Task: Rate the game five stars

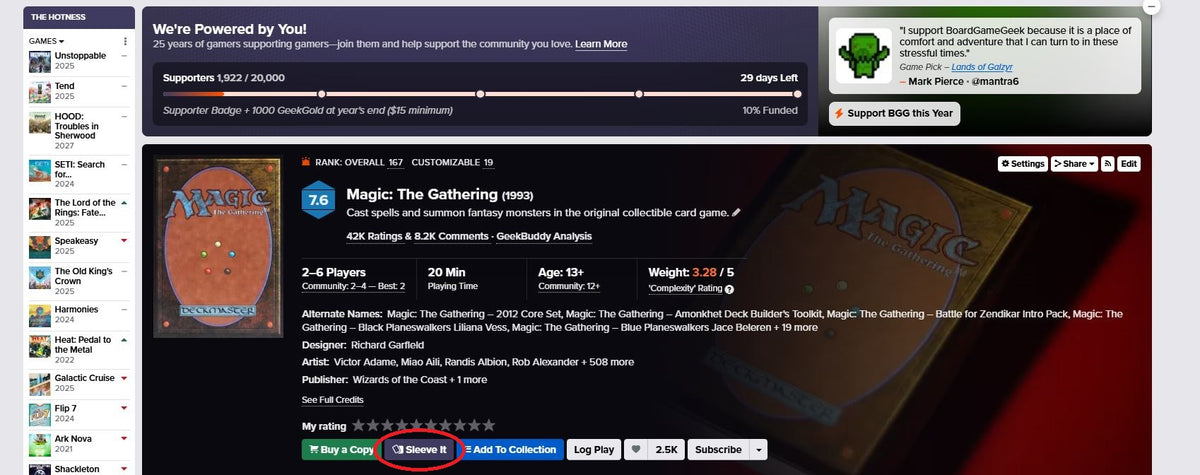Action: [416, 425]
